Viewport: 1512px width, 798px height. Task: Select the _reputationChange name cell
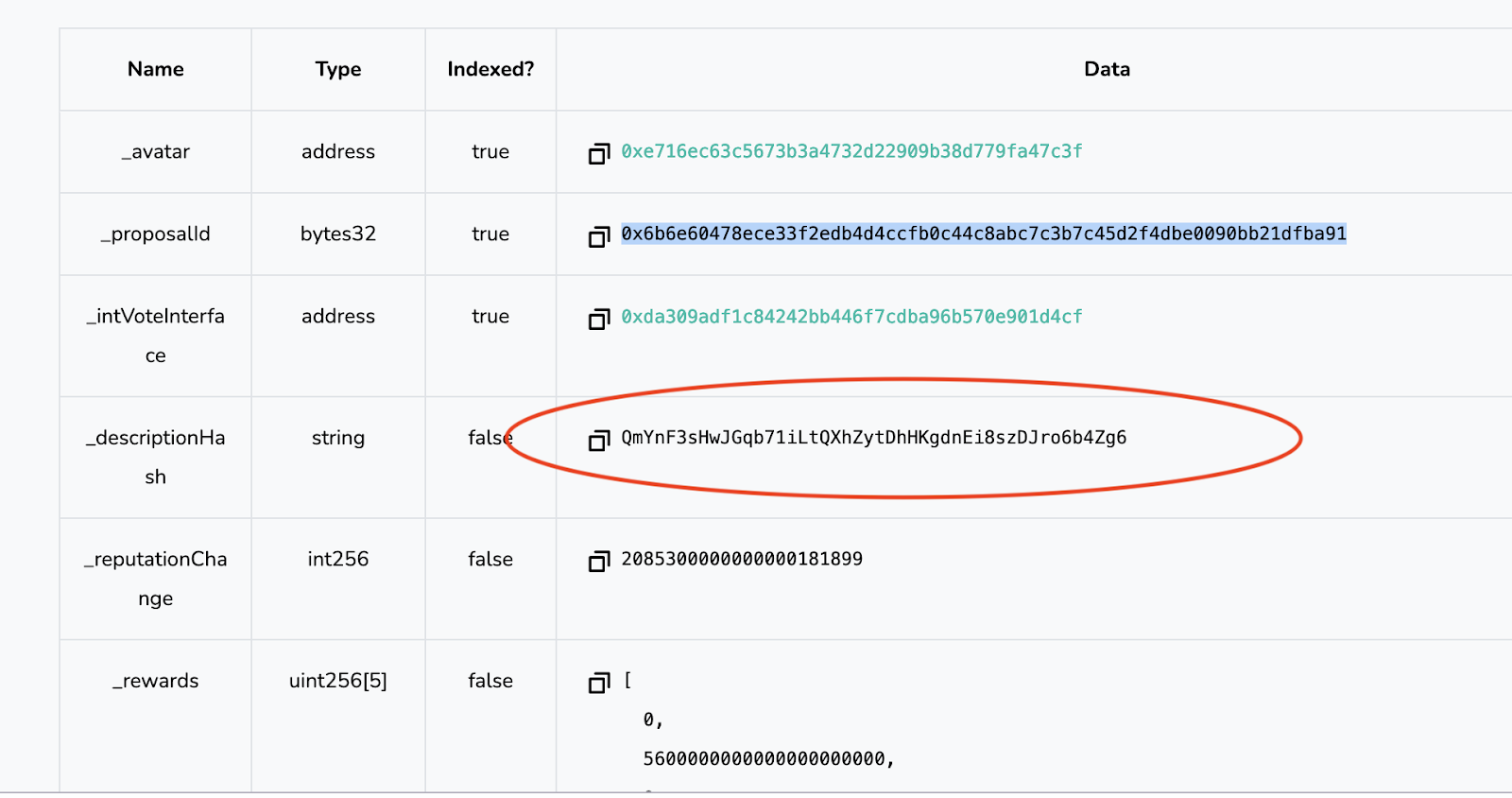coord(156,578)
